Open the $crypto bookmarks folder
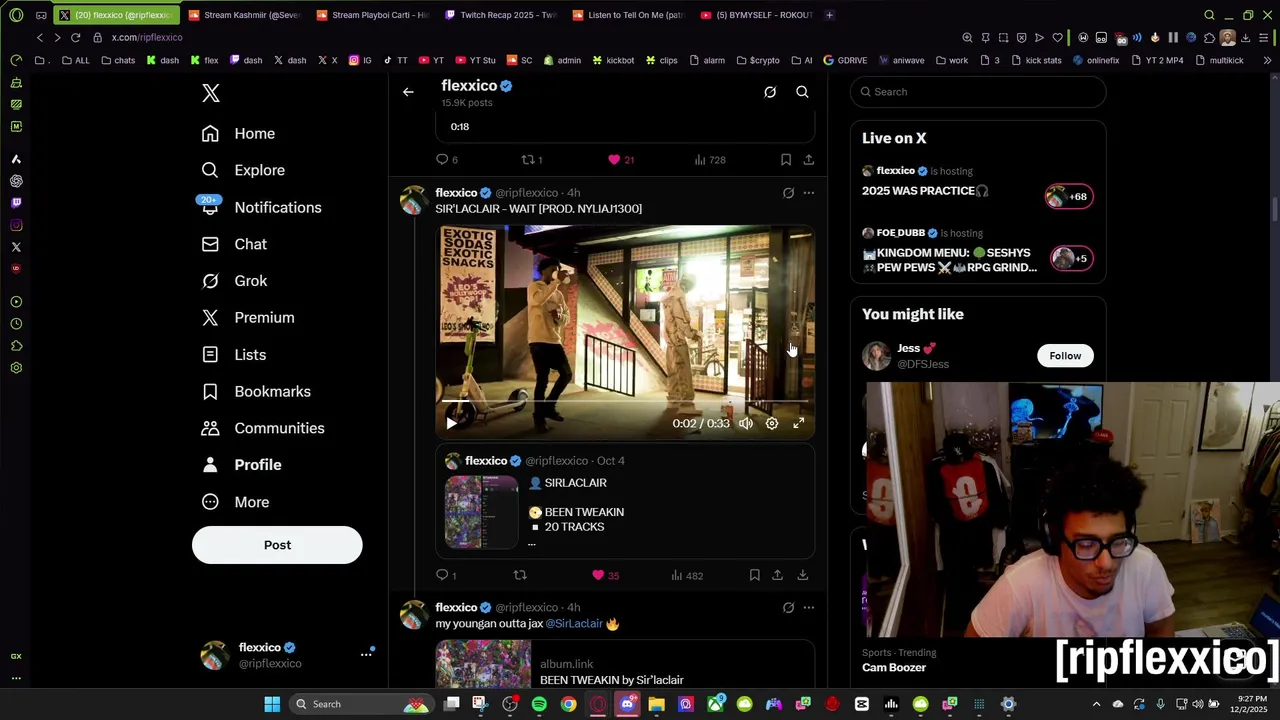This screenshot has width=1280, height=720. point(757,60)
